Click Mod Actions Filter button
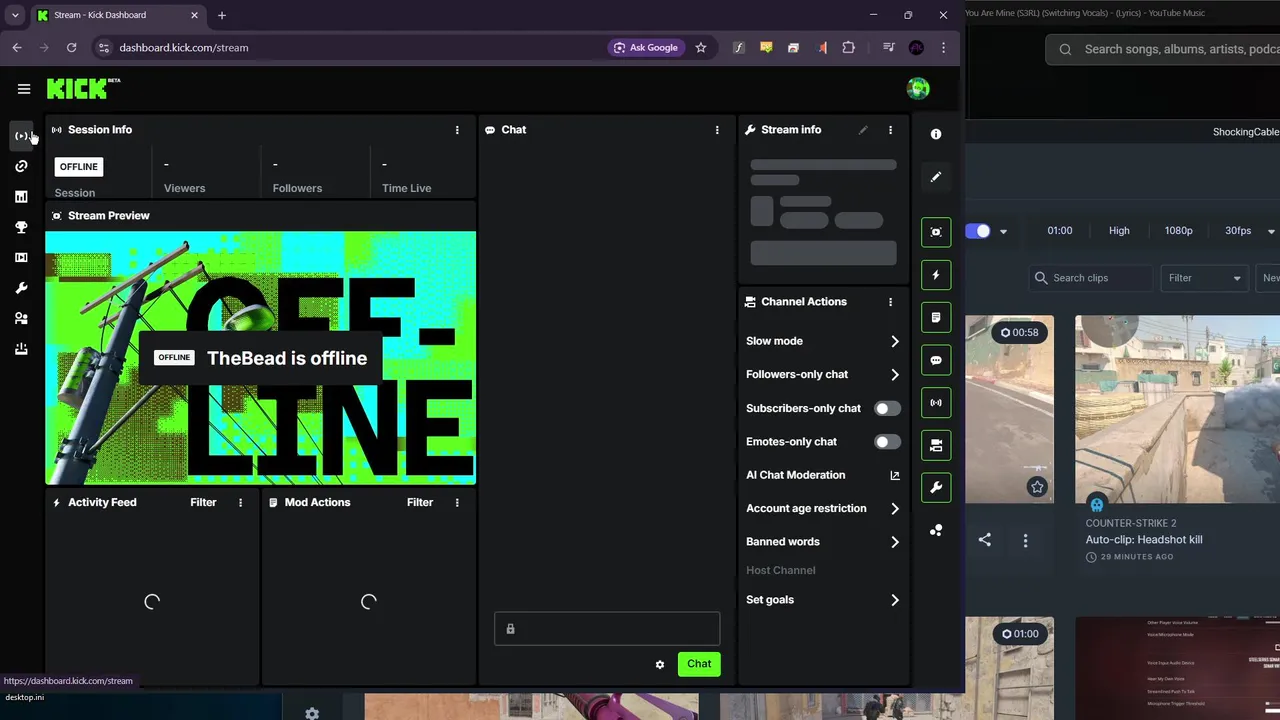1280x720 pixels. pyautogui.click(x=420, y=503)
